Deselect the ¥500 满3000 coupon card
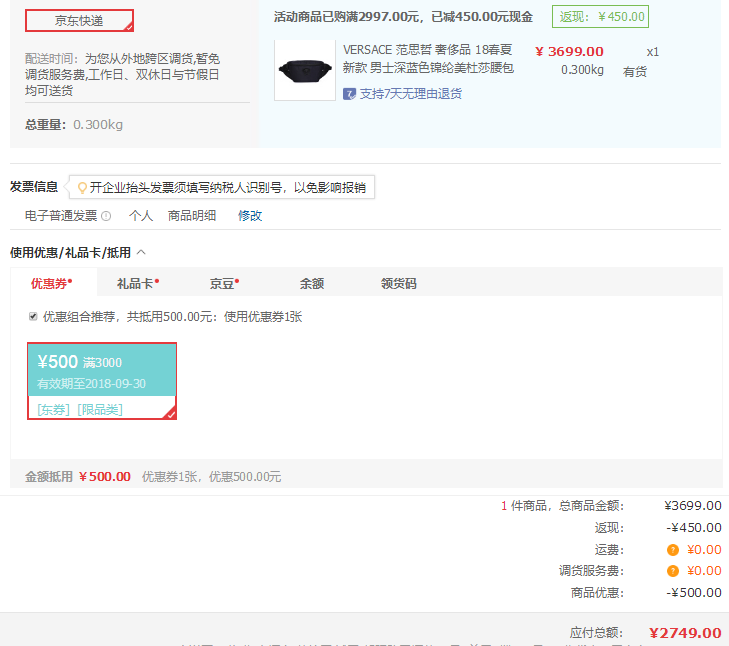The height and width of the screenshot is (646, 729). pyautogui.click(x=102, y=381)
